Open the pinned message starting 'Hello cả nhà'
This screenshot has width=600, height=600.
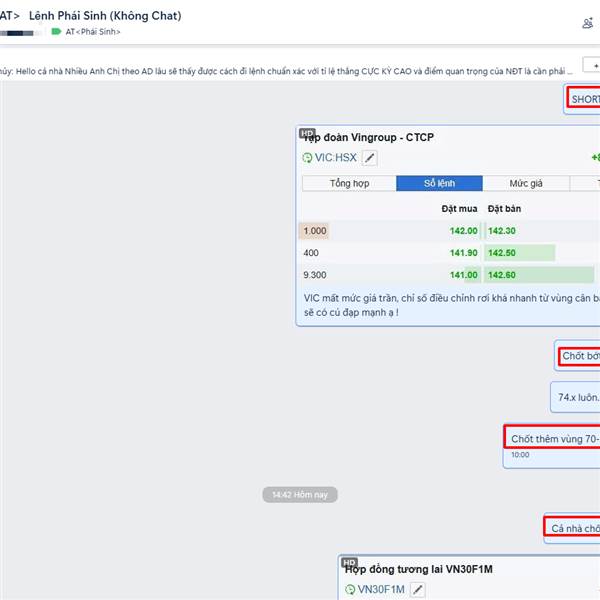pyautogui.click(x=286, y=71)
